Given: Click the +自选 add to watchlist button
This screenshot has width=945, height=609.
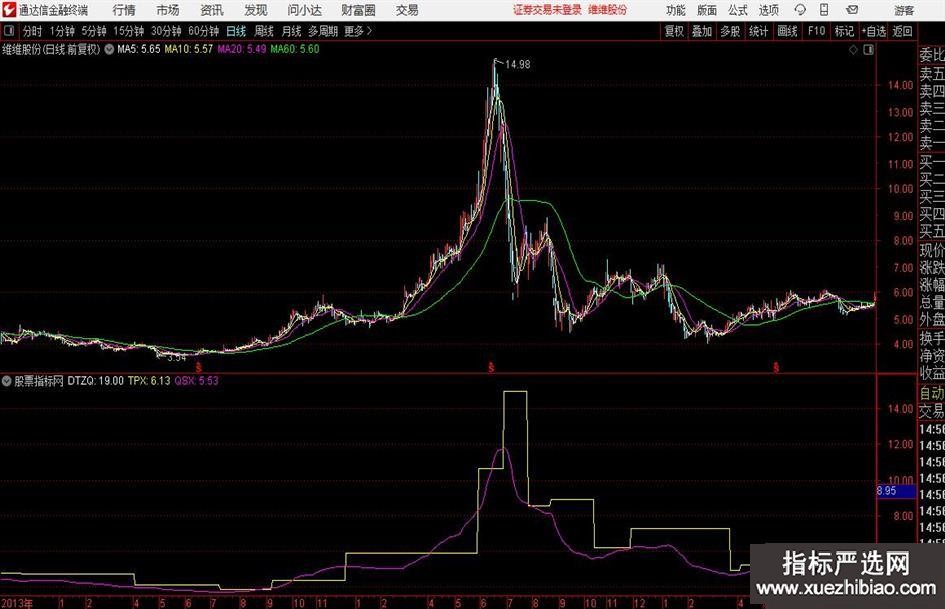Looking at the screenshot, I should click(874, 31).
